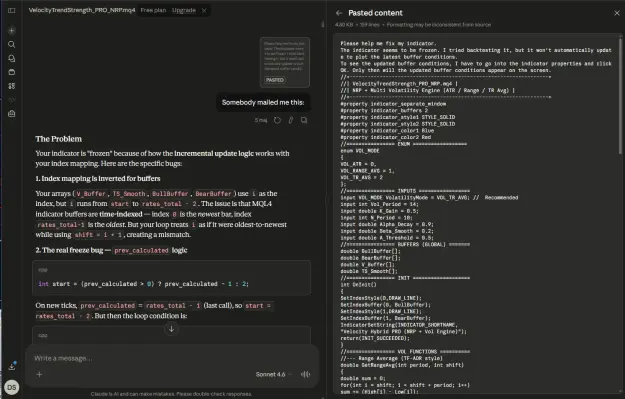Viewport: 625px width, 399px height.
Task: Click the Pasted content panel scrollbar
Action: (x=620, y=96)
